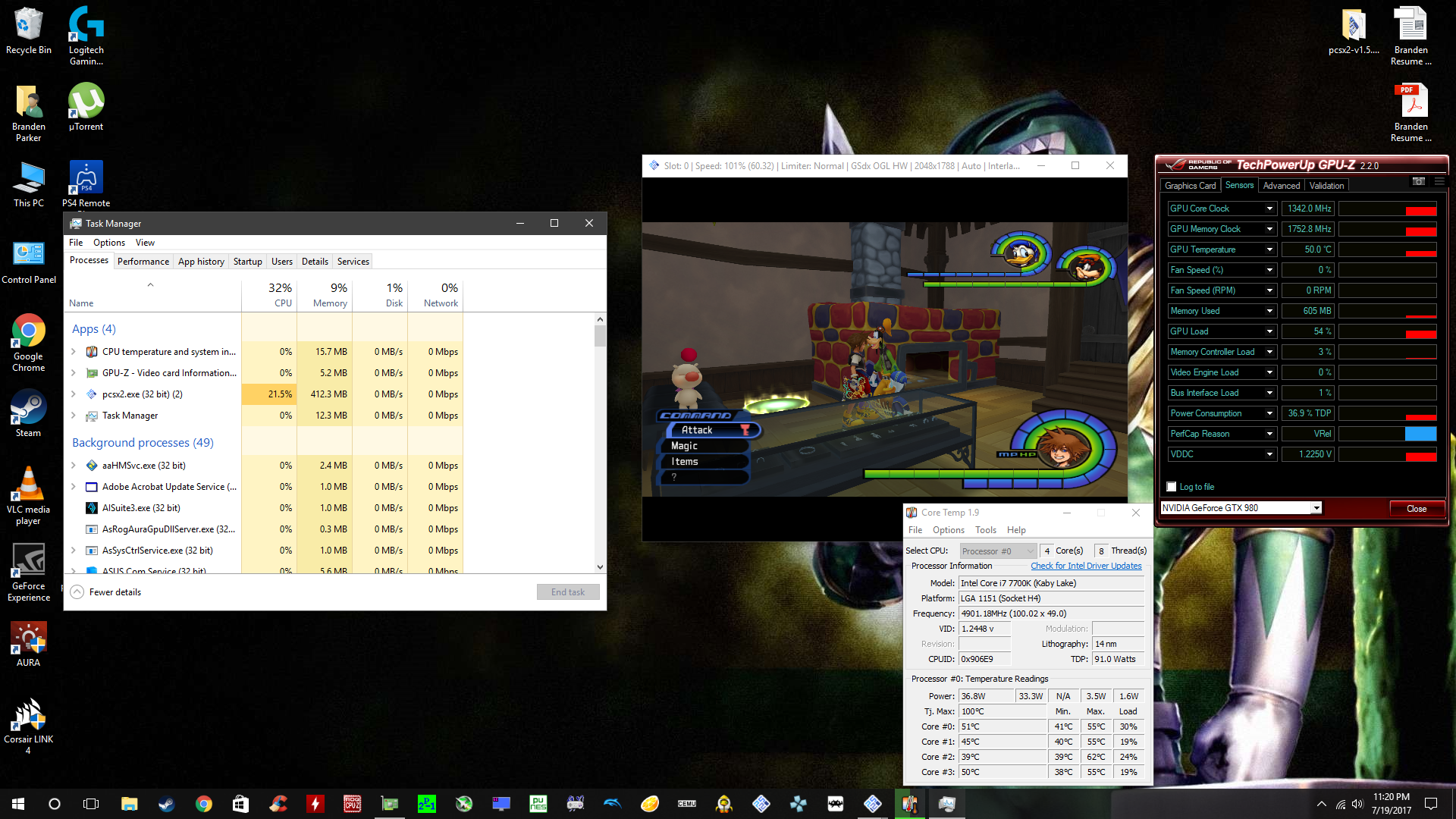Open the Processor #0 CPU selector
The width and height of the screenshot is (1456, 819).
click(998, 551)
